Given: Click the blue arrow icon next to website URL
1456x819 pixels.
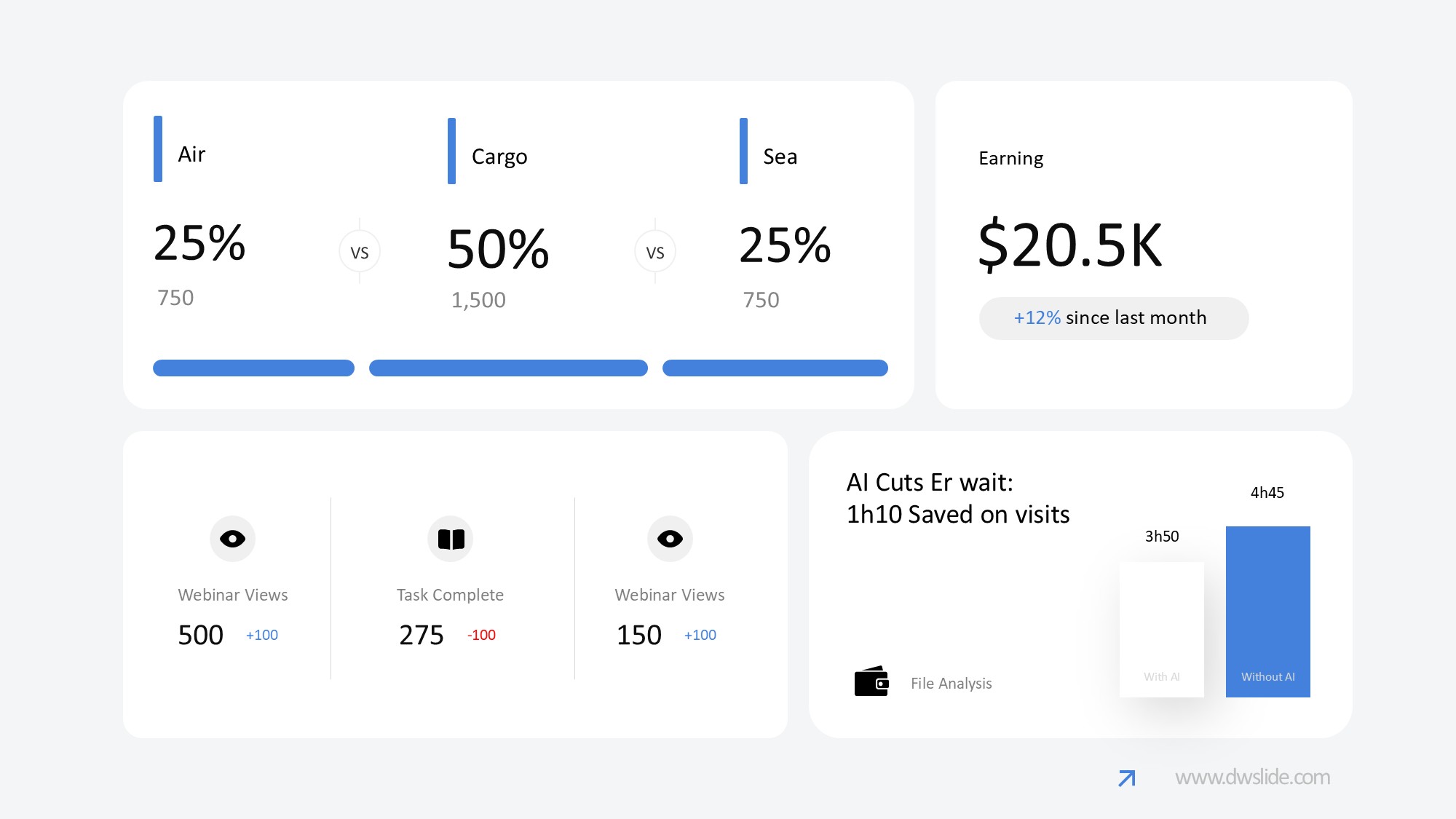Looking at the screenshot, I should pyautogui.click(x=1127, y=778).
